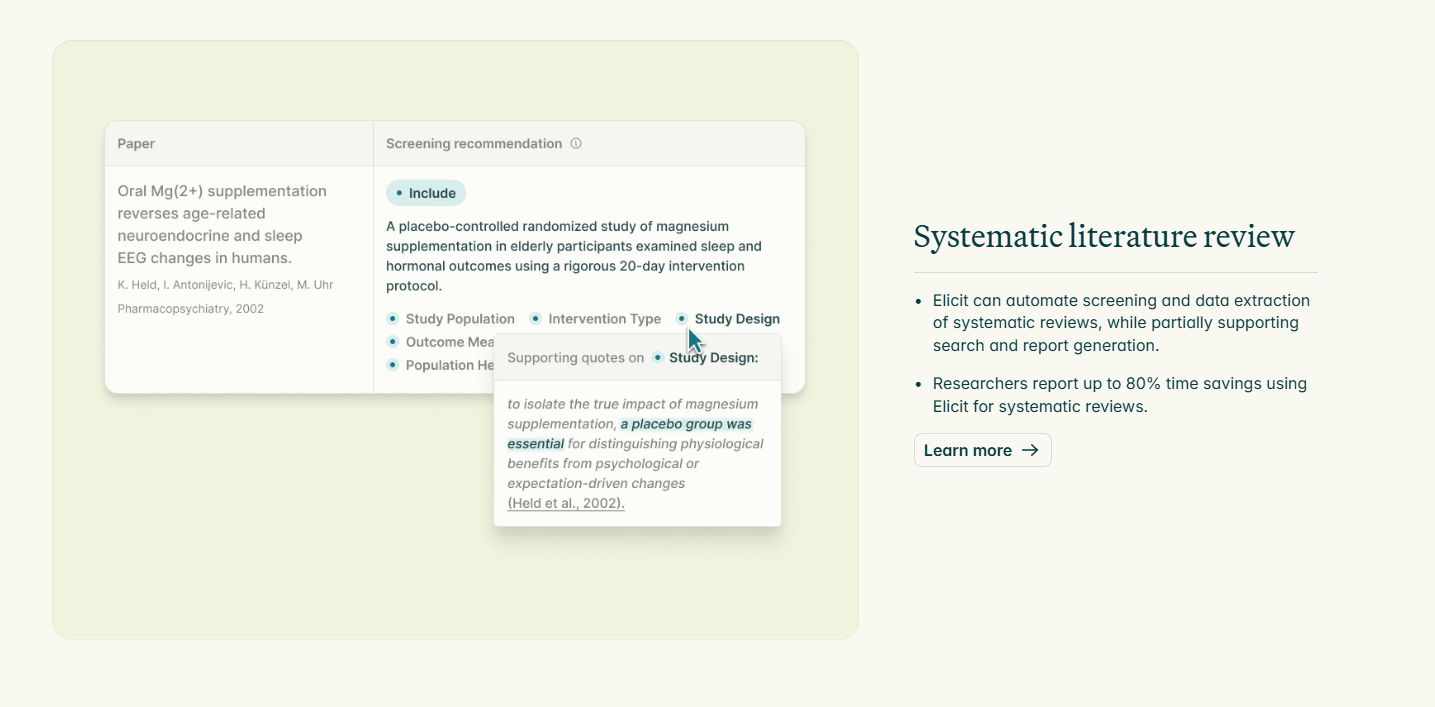The width and height of the screenshot is (1435, 707).
Task: Click the Study Population criterion tag
Action: tap(451, 319)
